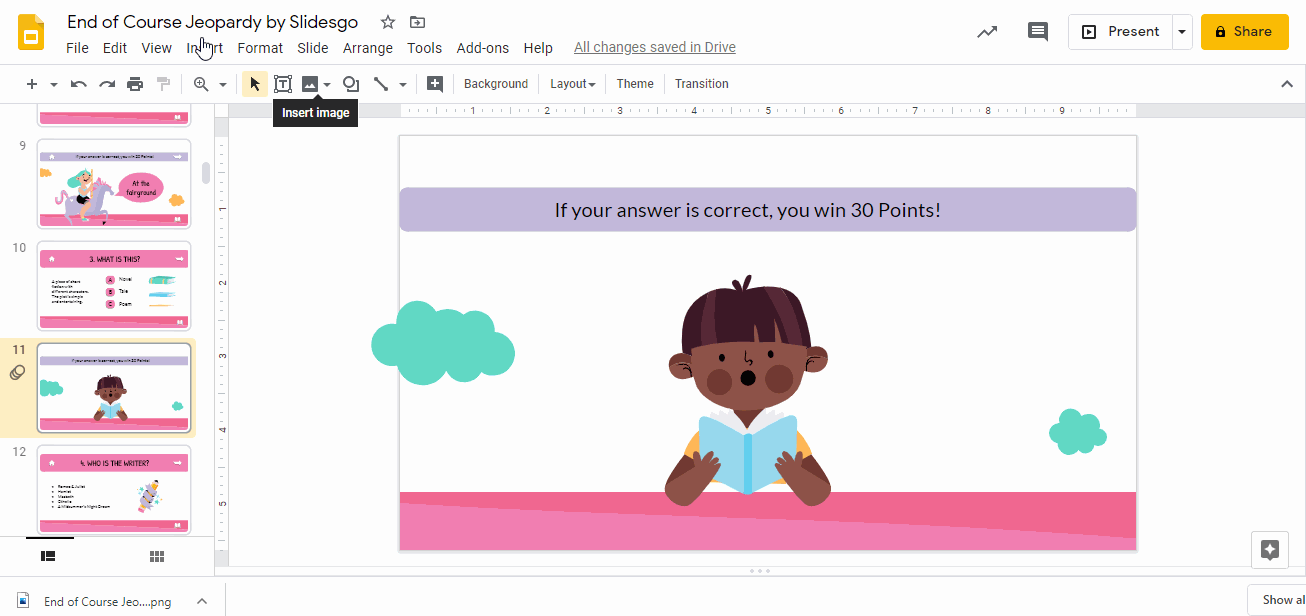Select the large teal cloud shape

point(443,343)
